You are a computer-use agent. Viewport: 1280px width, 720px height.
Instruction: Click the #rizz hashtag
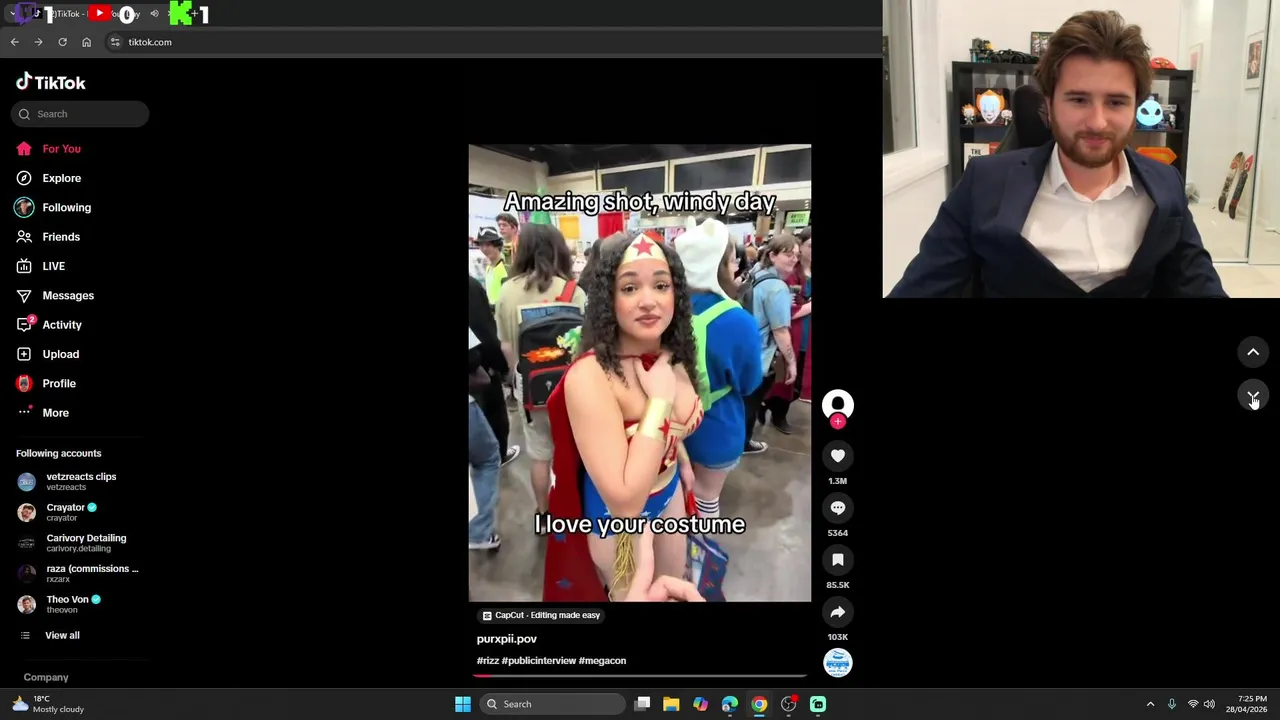click(488, 661)
